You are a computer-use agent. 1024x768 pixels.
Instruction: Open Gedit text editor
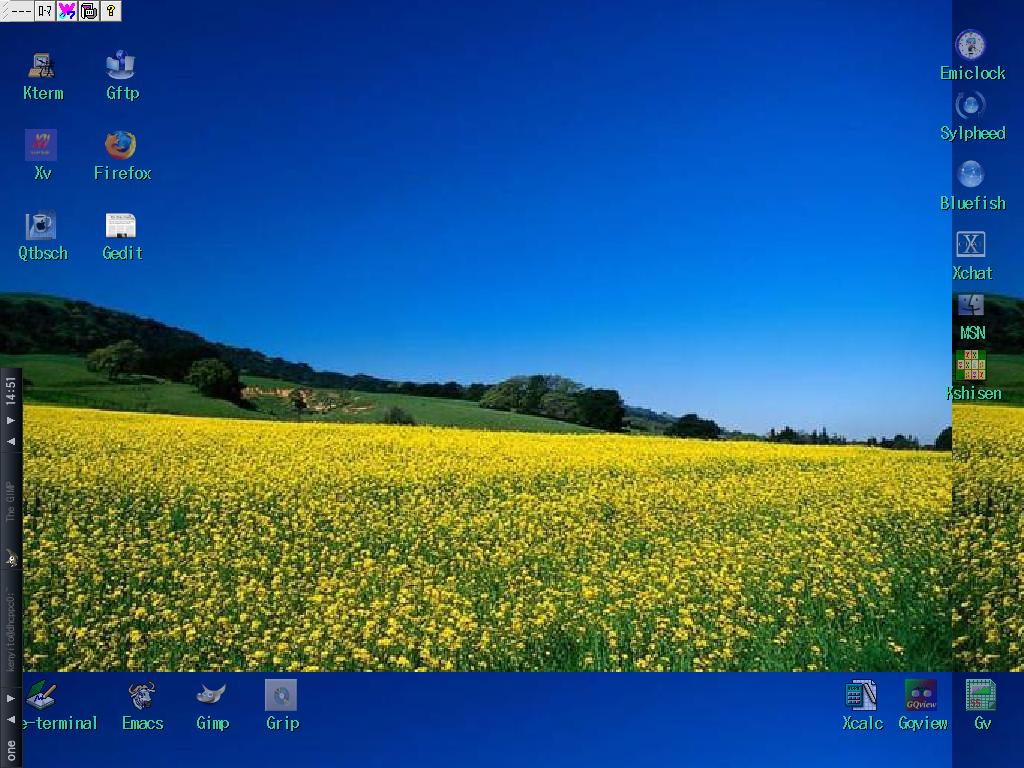pyautogui.click(x=121, y=226)
